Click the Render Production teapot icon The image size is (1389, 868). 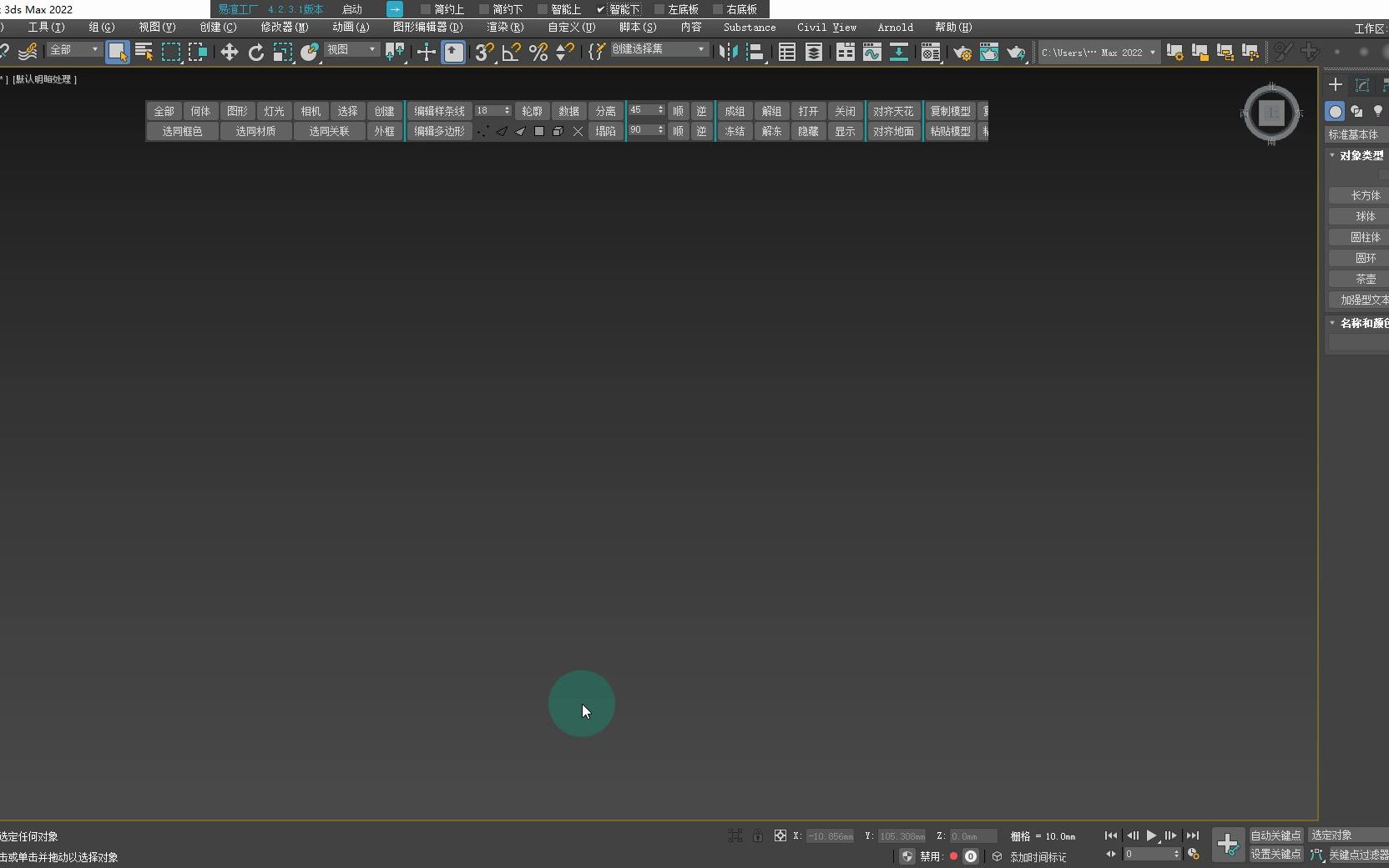[1015, 52]
